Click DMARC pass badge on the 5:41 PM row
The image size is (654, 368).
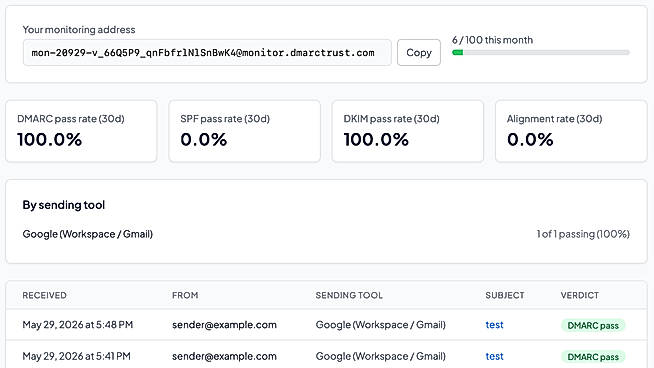coord(593,357)
